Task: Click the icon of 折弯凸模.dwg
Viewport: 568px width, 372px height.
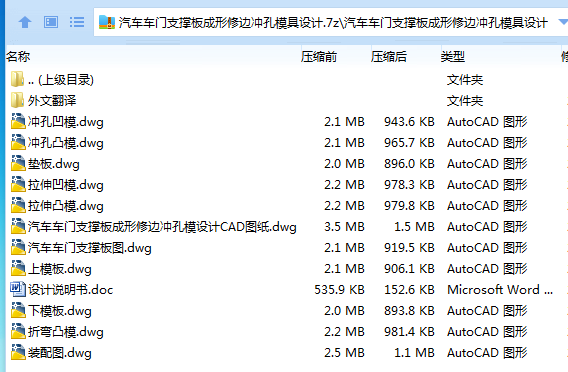Action: point(18,331)
